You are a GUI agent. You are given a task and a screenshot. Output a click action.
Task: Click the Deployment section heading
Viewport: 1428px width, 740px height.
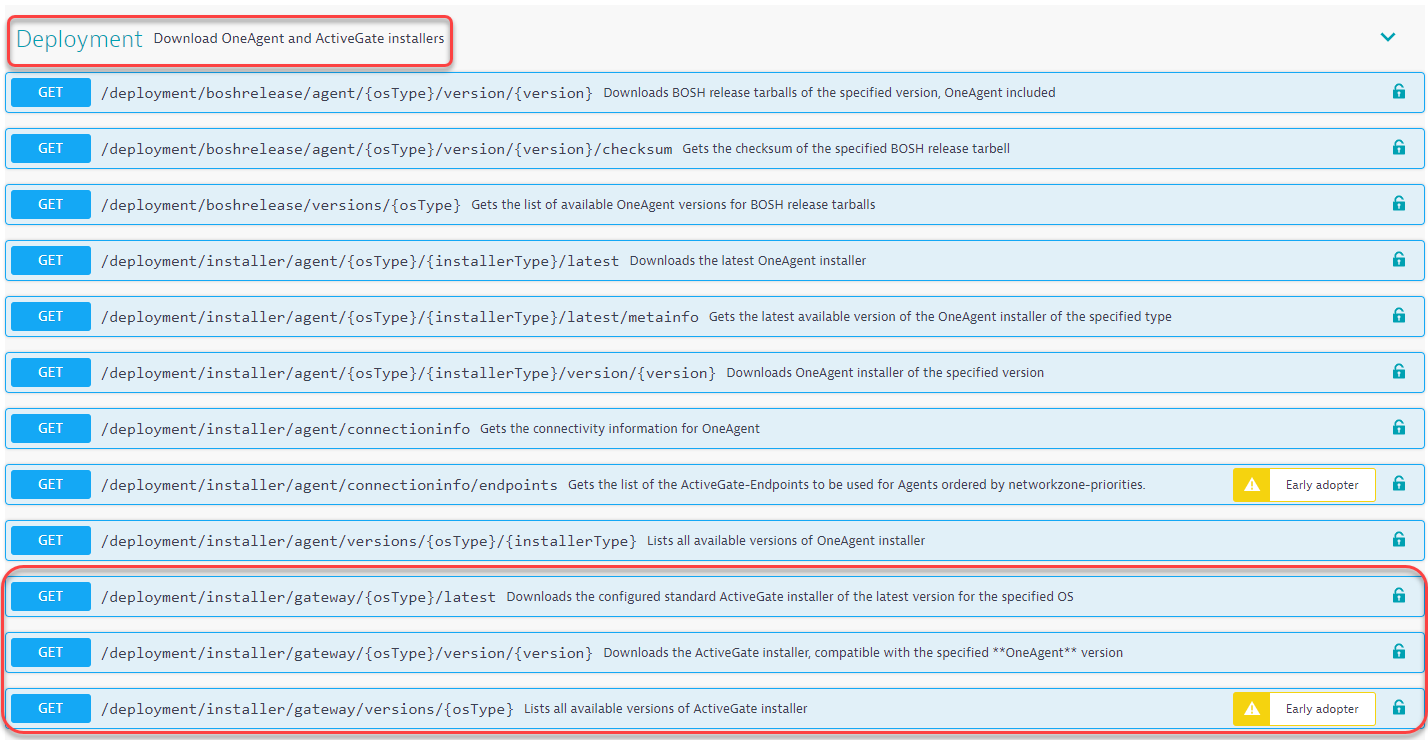pyautogui.click(x=80, y=39)
